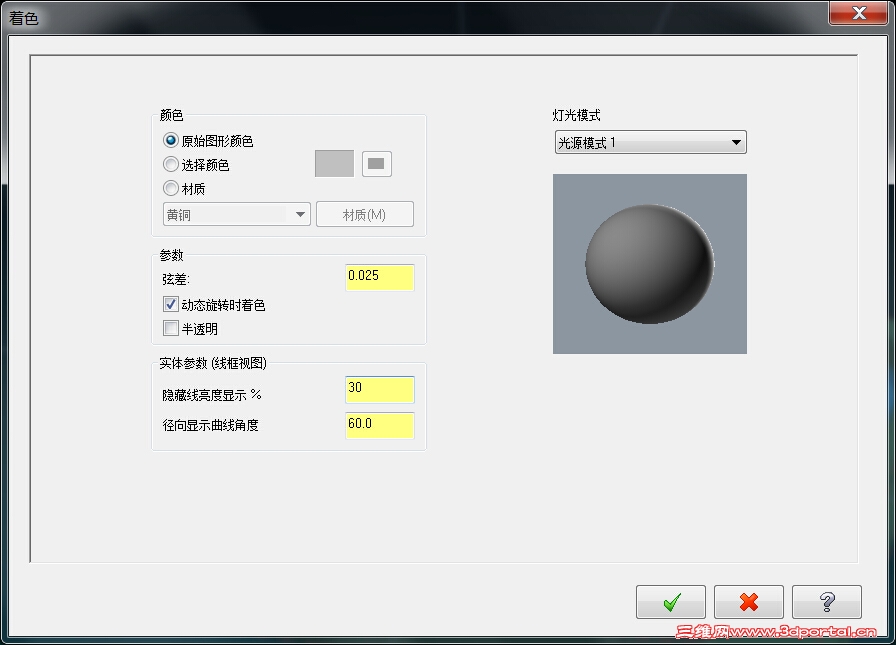Screen dimensions: 896x645
Task: Disable the 动态旋转时着色 checkbox
Action: [170, 304]
